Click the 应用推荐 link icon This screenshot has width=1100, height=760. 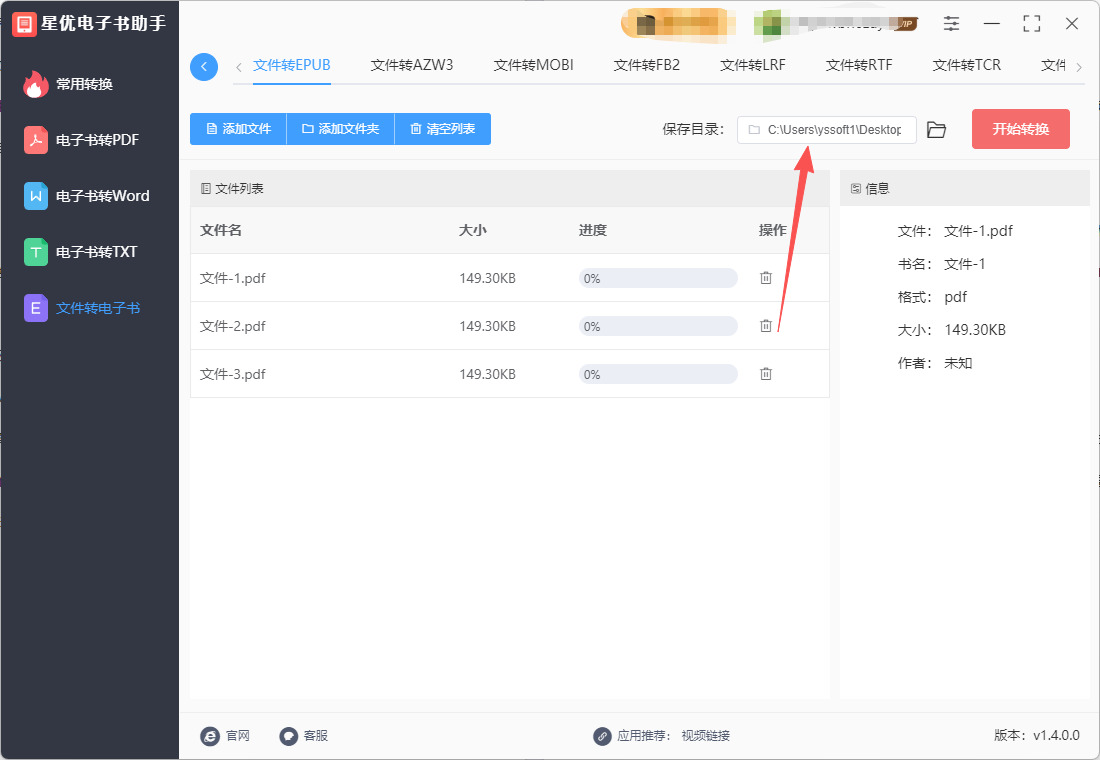(602, 736)
